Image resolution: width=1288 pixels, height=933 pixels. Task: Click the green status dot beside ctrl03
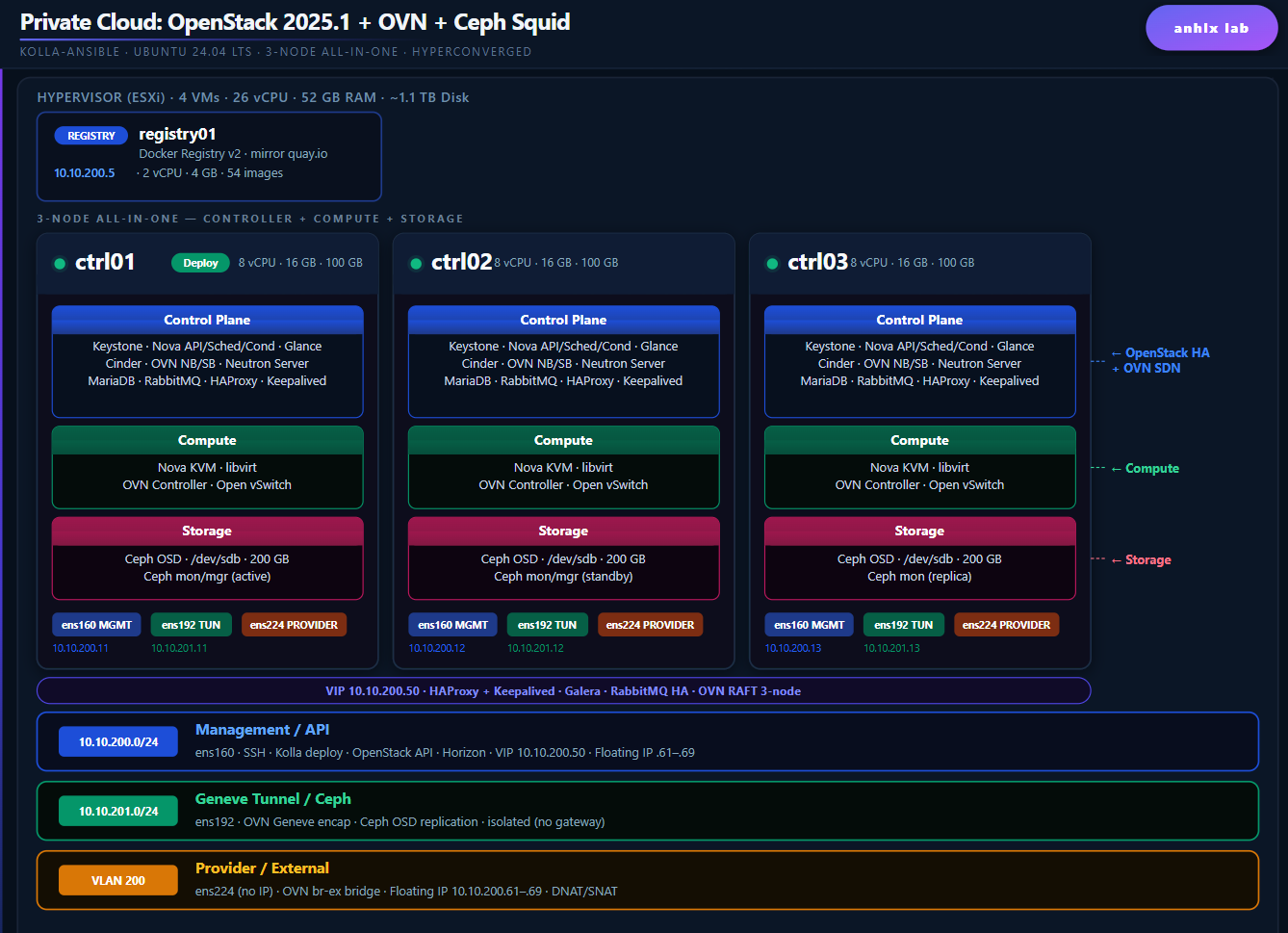coord(772,263)
